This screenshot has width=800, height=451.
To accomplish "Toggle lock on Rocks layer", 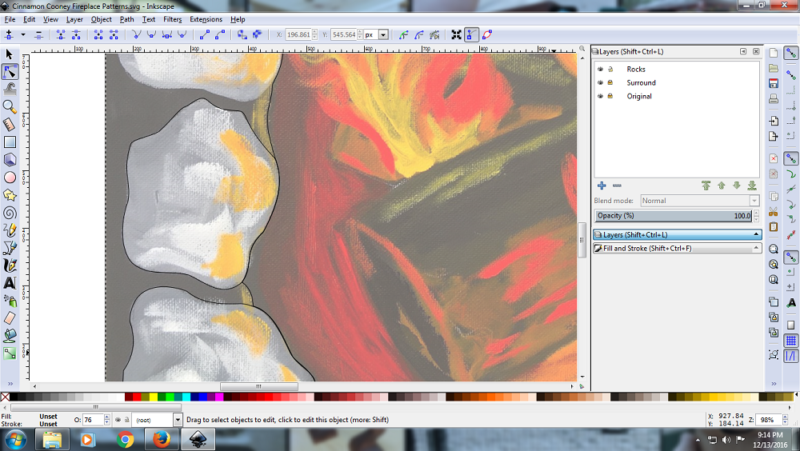I will [610, 69].
